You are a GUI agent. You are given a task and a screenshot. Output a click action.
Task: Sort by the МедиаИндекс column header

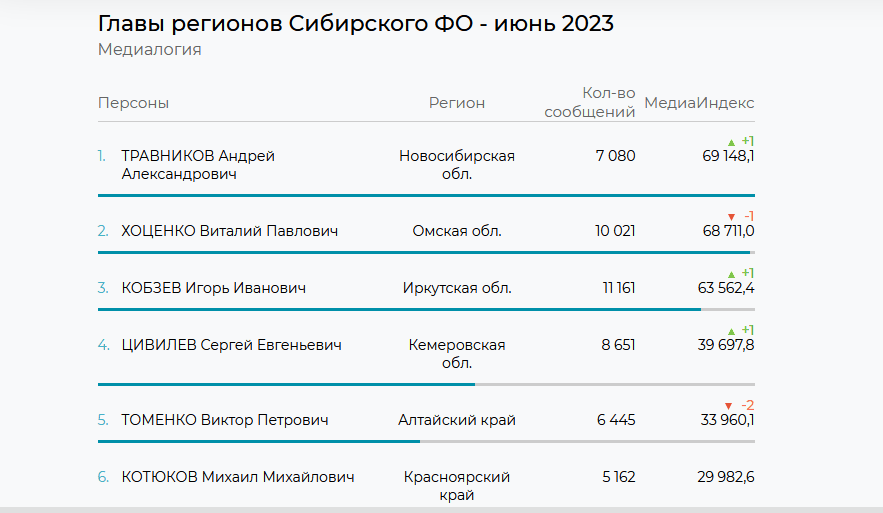(x=699, y=103)
